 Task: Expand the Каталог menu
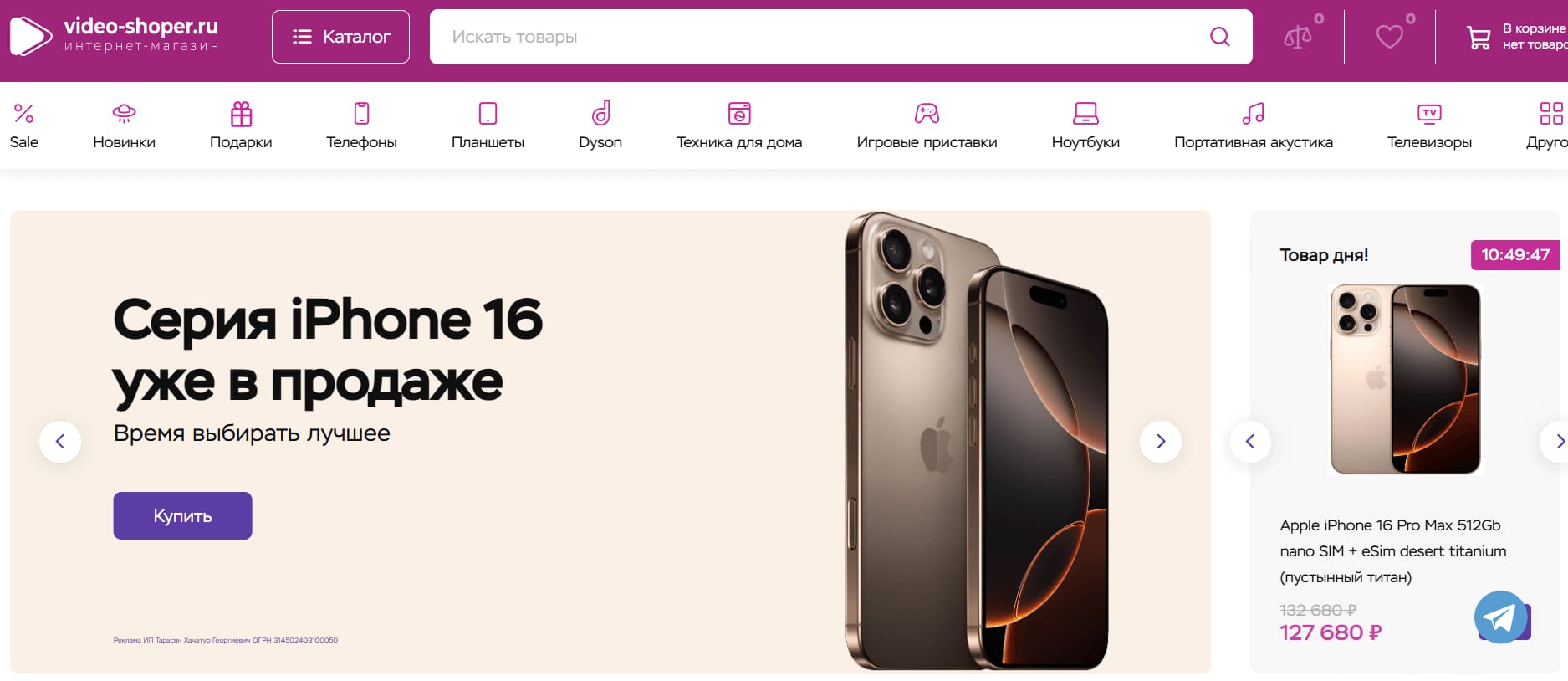click(x=340, y=37)
